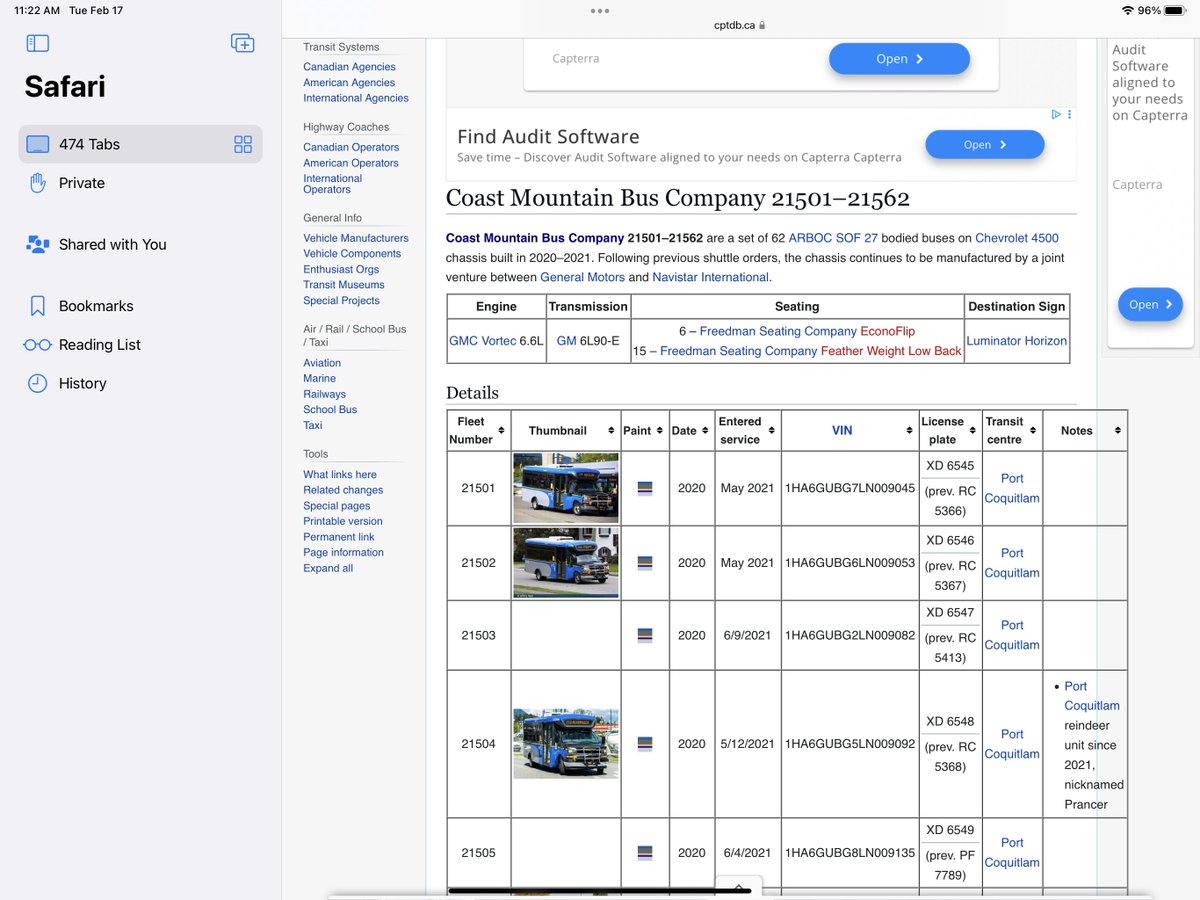Open new tab group icon
1200x900 pixels.
242,43
